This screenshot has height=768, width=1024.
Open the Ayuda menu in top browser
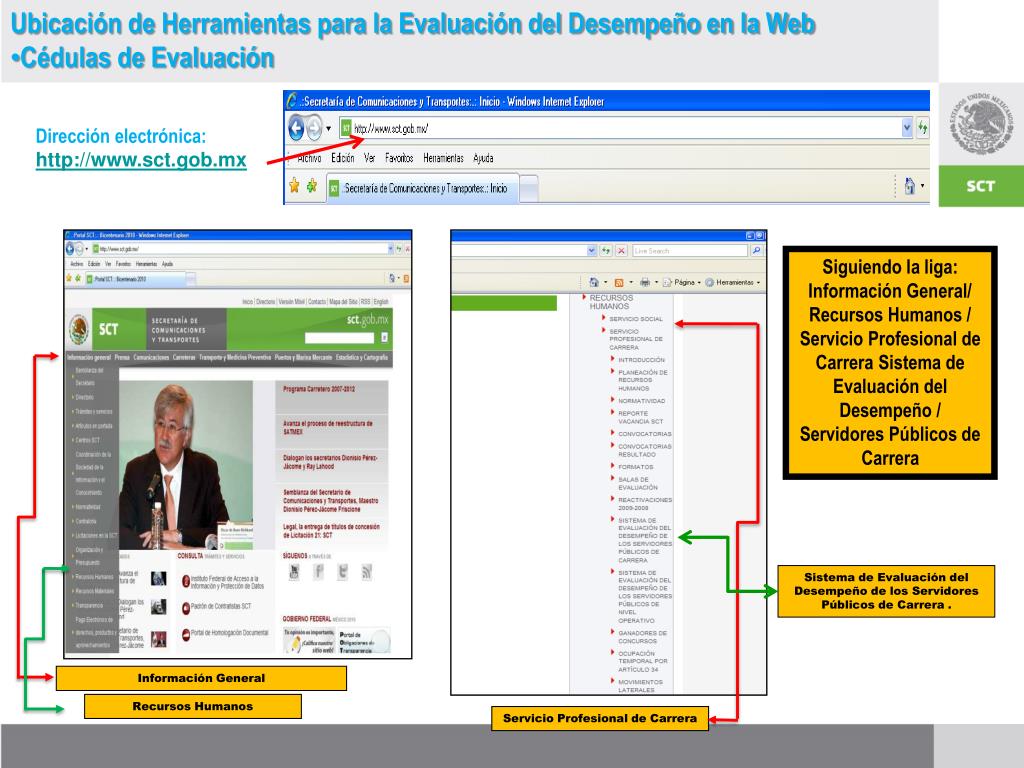coord(483,158)
